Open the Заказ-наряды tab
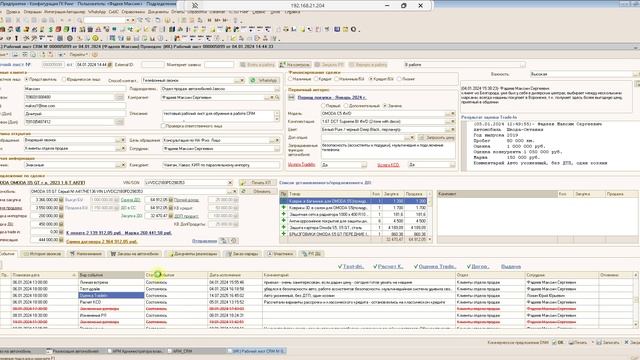 click(242, 254)
